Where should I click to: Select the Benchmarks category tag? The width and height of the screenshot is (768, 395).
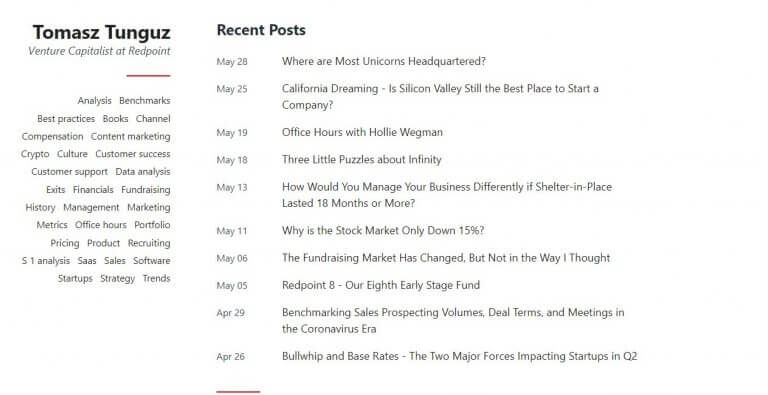click(x=144, y=100)
